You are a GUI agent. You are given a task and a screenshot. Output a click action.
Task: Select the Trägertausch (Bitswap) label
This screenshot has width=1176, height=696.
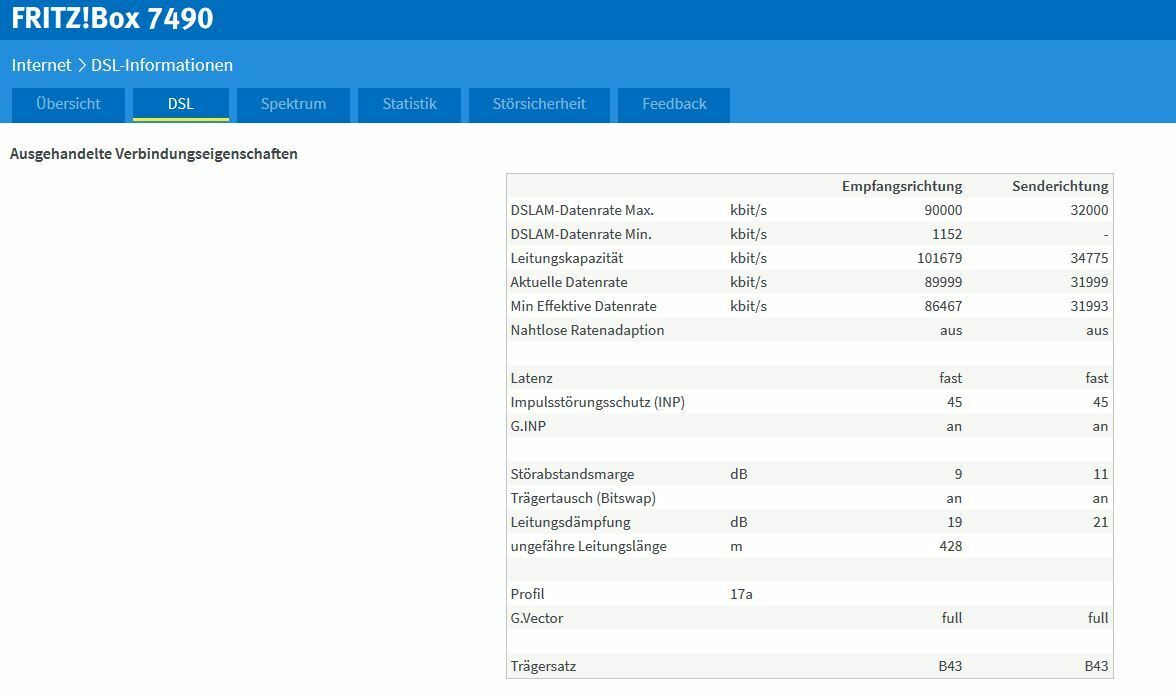coord(584,498)
